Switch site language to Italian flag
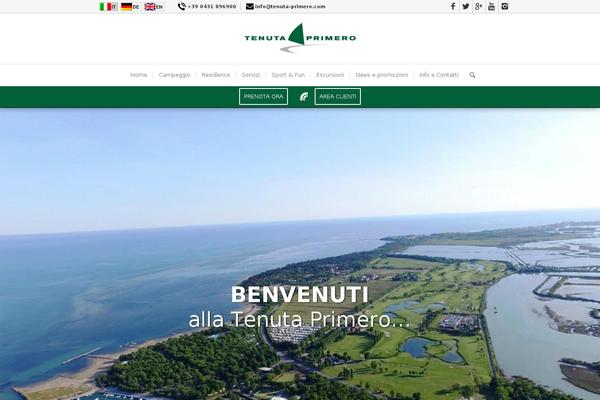This screenshot has height=400, width=600. click(x=108, y=7)
